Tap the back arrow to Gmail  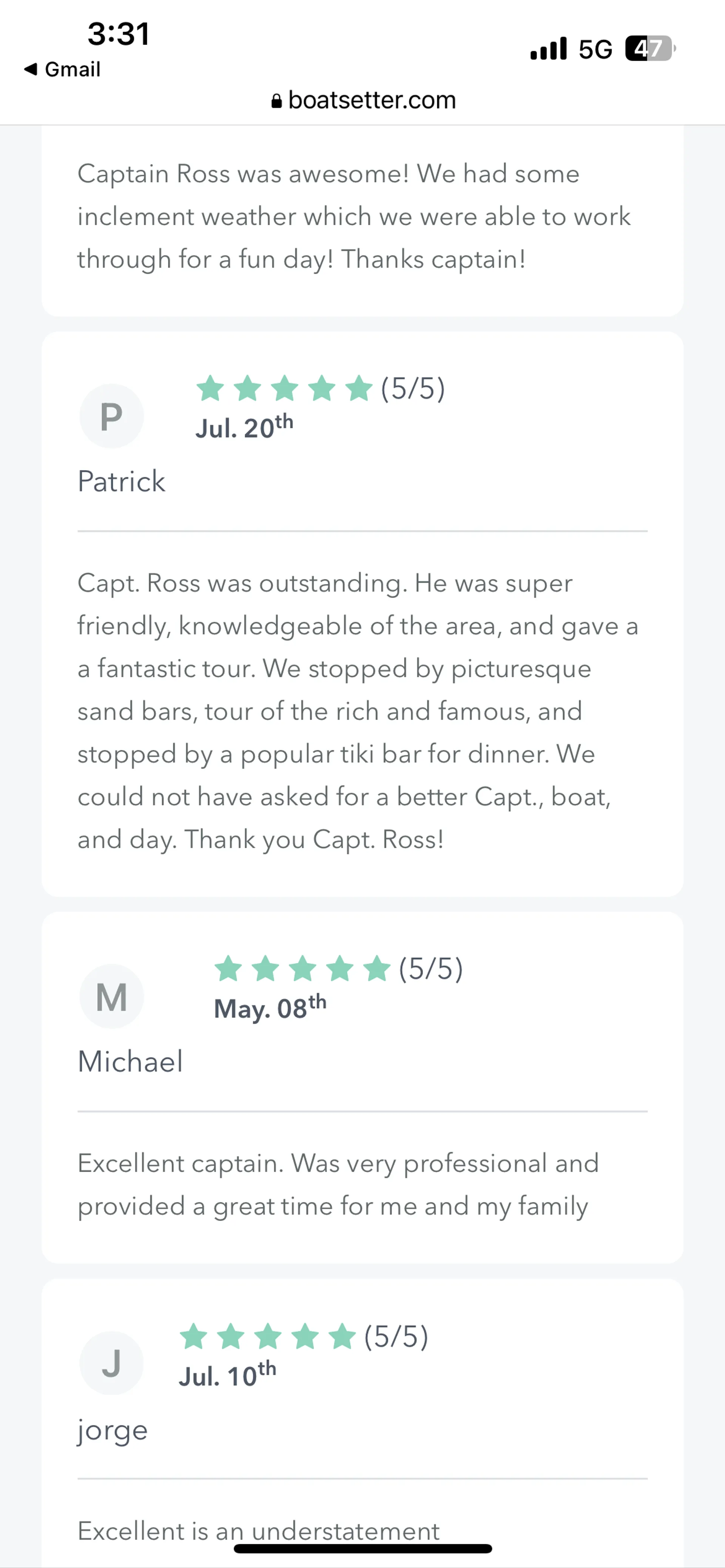point(31,69)
